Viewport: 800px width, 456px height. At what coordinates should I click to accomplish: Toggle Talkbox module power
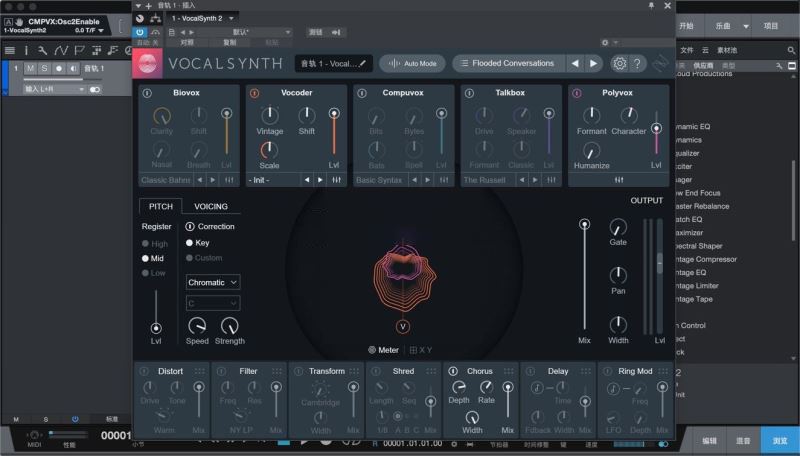(x=469, y=93)
